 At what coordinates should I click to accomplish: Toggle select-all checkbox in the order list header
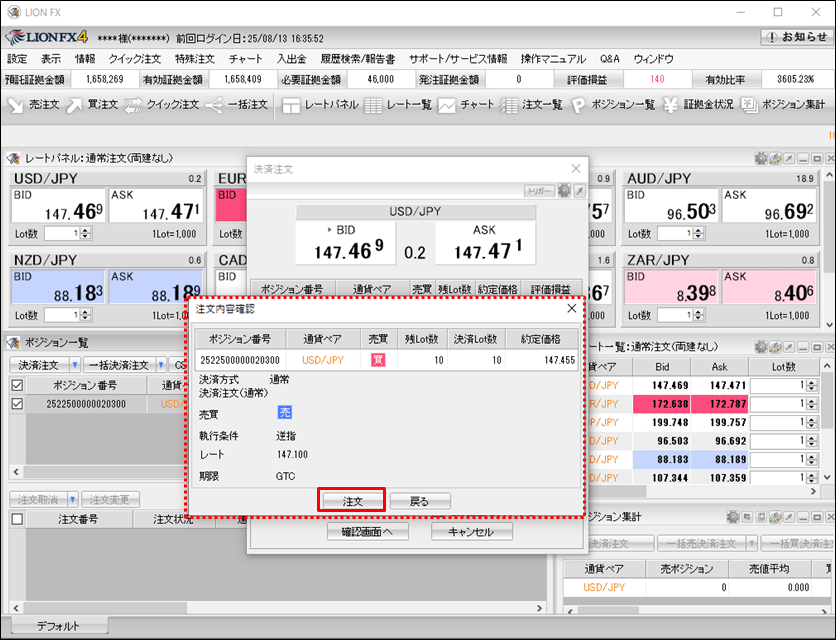[x=16, y=519]
